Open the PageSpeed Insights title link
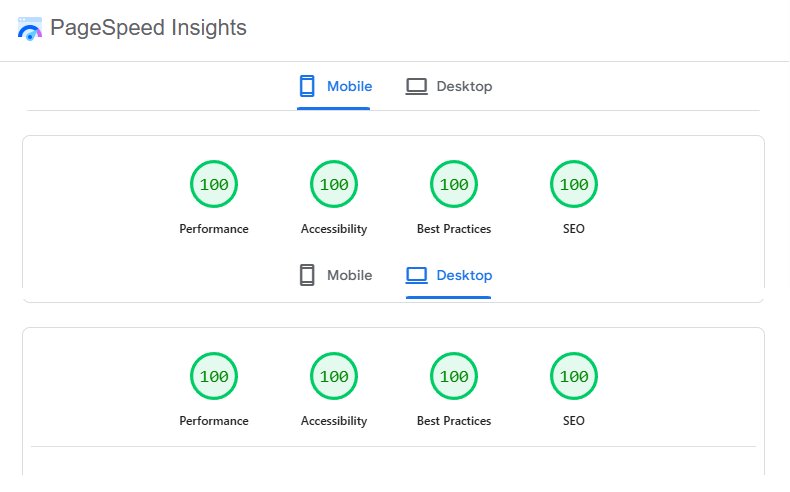 [148, 28]
